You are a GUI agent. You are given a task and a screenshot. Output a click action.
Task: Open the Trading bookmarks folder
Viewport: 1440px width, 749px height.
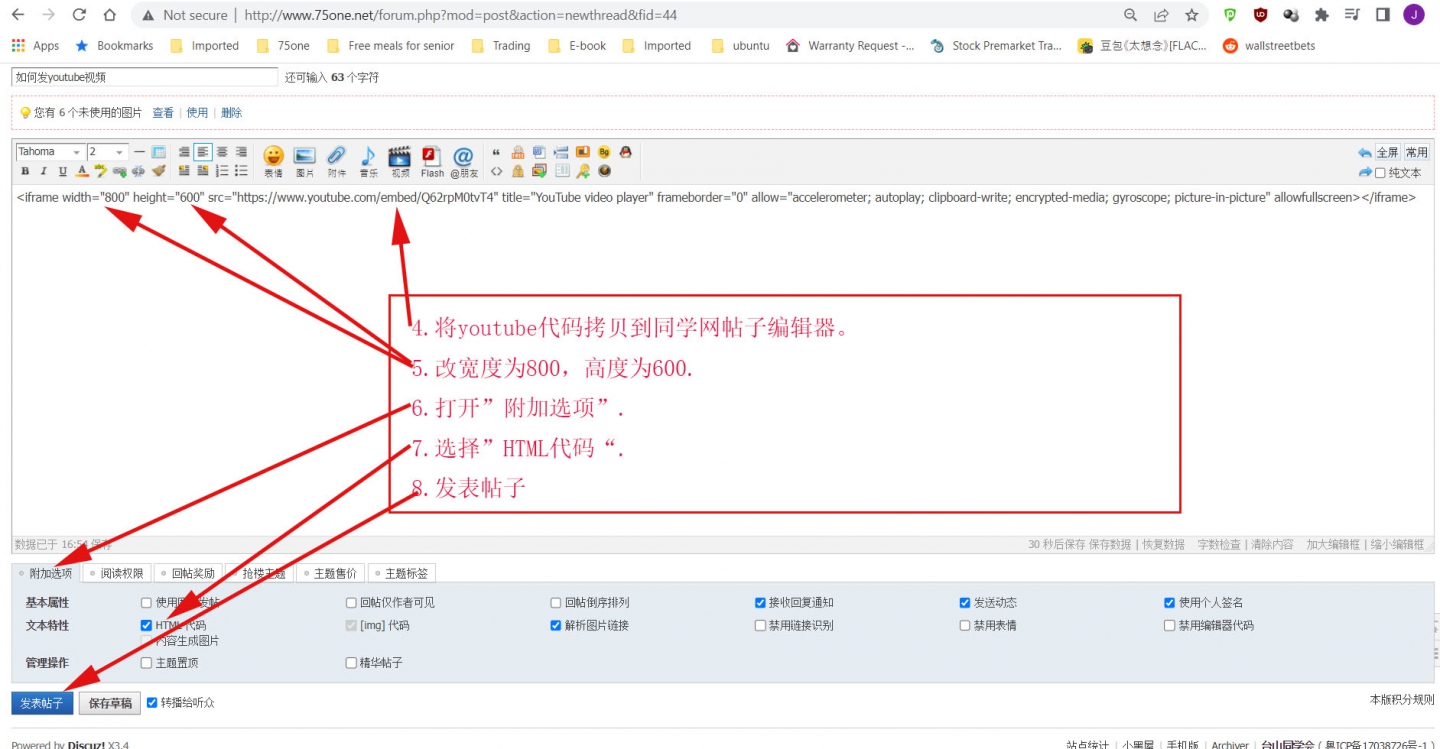click(500, 46)
